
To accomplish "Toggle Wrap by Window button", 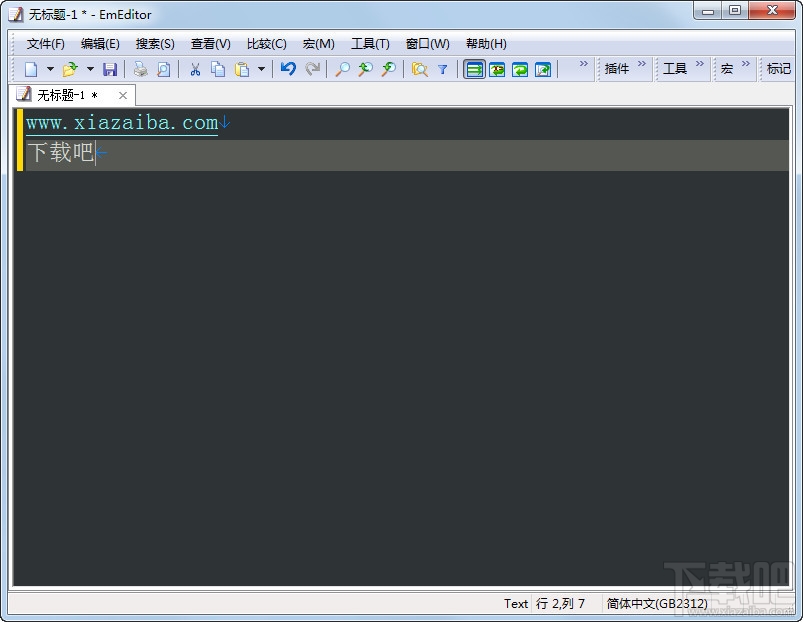I will [x=520, y=69].
